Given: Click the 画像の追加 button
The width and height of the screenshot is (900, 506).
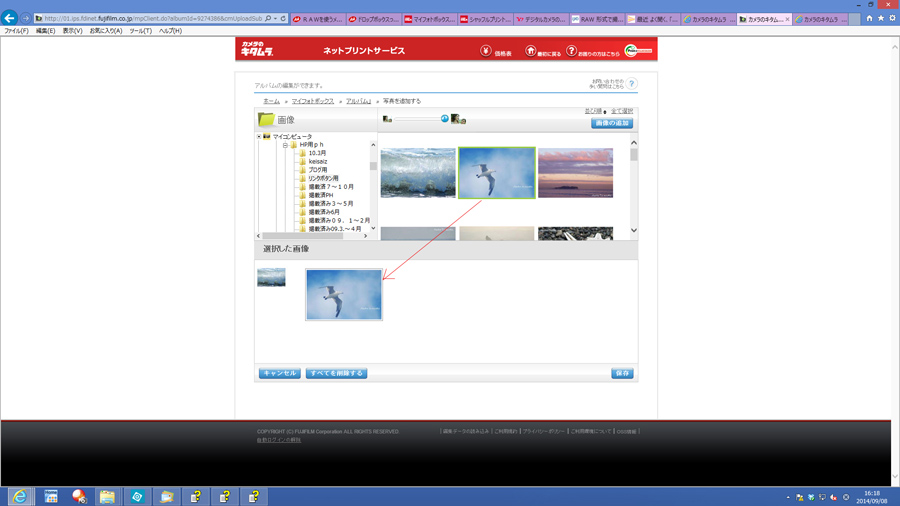Looking at the screenshot, I should [611, 123].
